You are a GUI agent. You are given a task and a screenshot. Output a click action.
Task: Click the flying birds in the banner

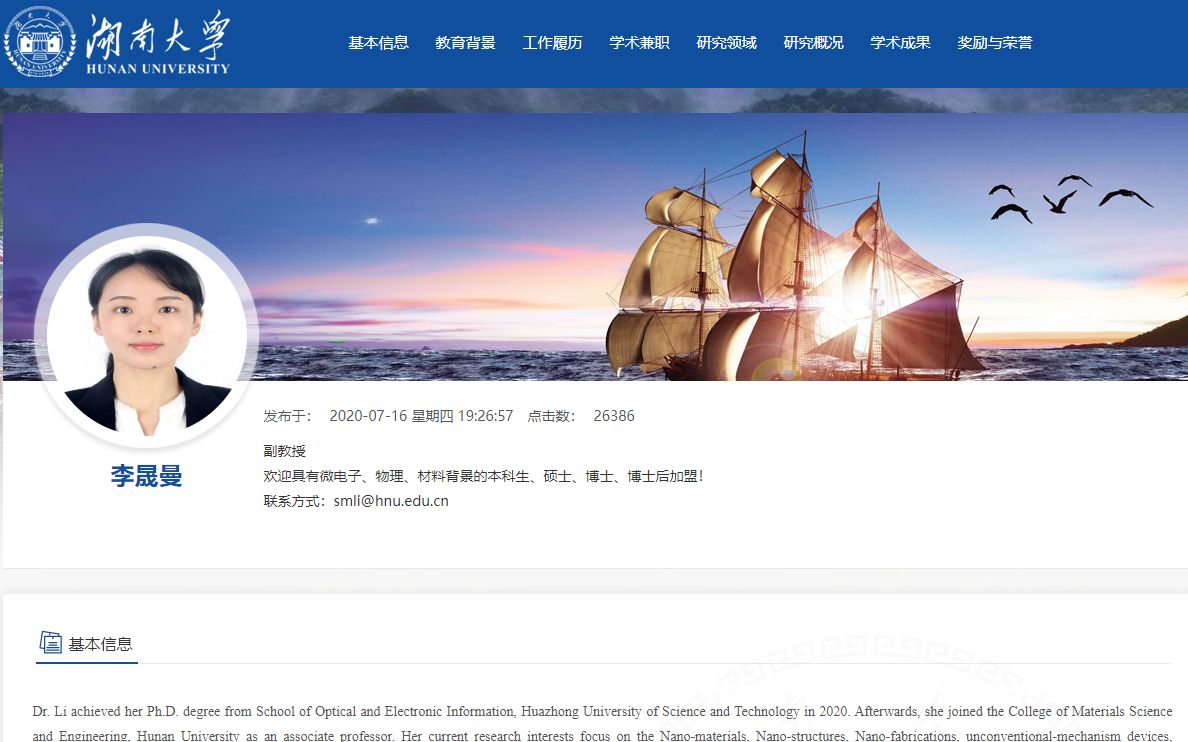click(1070, 199)
